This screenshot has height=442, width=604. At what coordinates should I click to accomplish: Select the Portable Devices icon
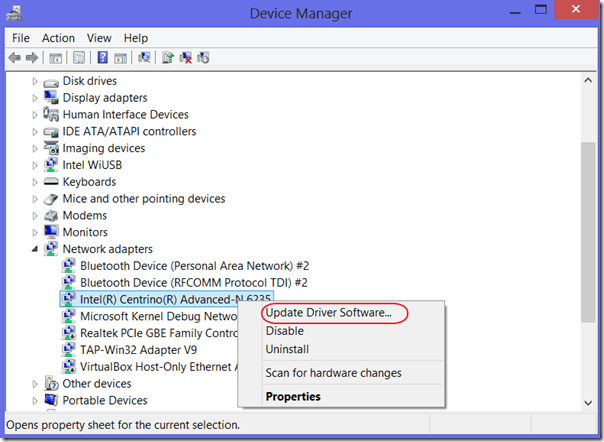pyautogui.click(x=51, y=400)
